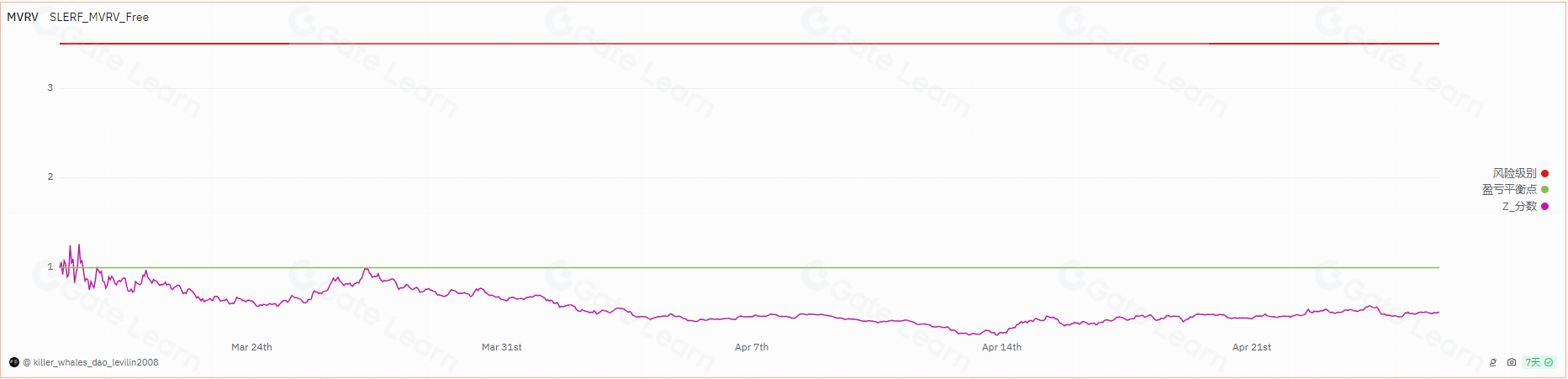Click the MVRV chart title
Image resolution: width=1568 pixels, height=379 pixels.
[23, 17]
